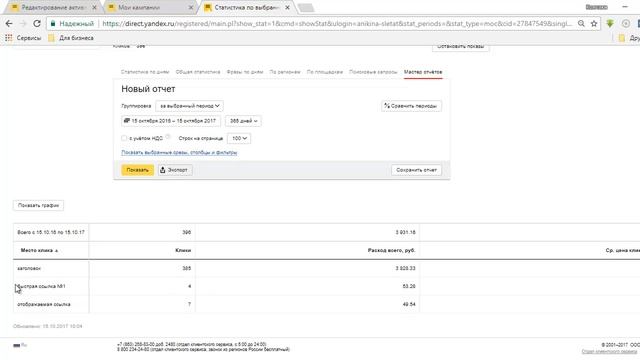The height and width of the screenshot is (360, 640).
Task: Select the Мастер отчётов tab
Action: click(x=423, y=72)
